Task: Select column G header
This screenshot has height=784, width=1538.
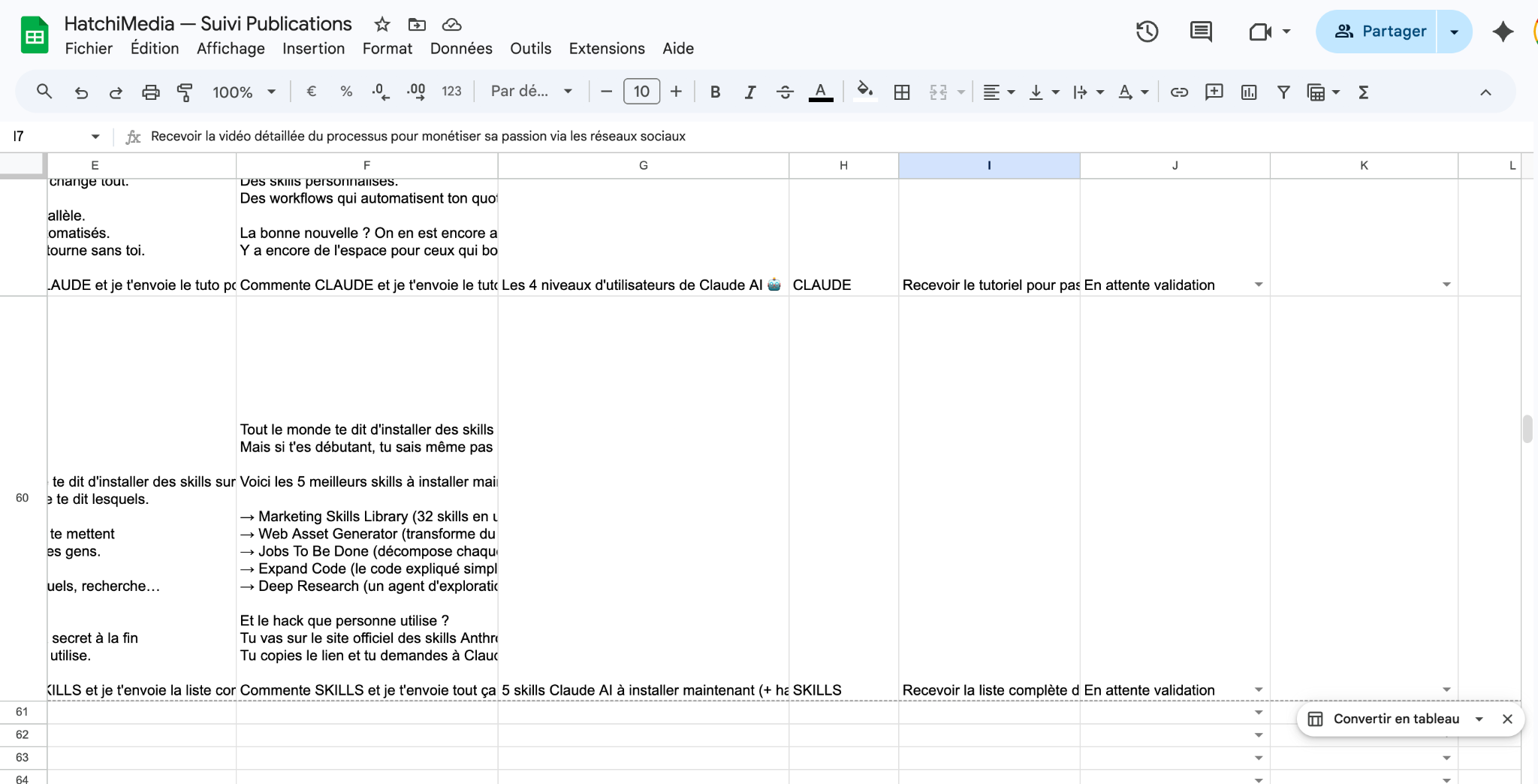Action: pos(644,165)
